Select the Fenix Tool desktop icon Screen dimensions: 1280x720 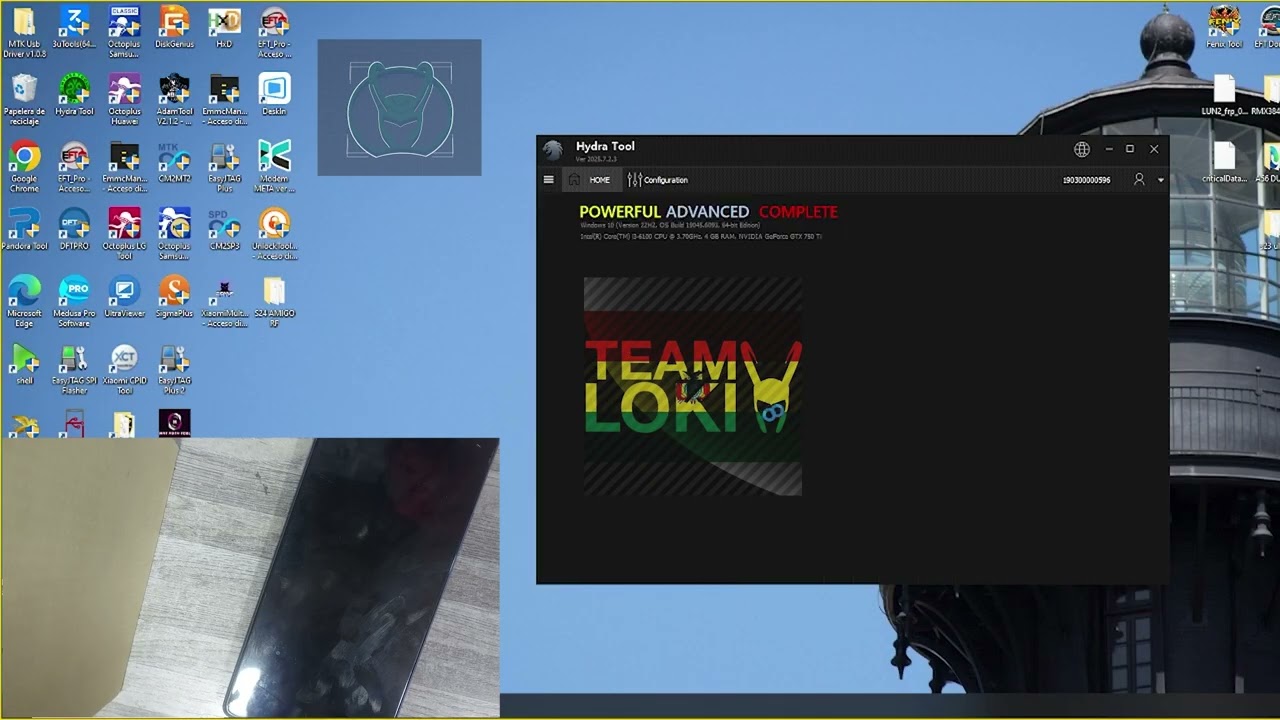click(1224, 28)
